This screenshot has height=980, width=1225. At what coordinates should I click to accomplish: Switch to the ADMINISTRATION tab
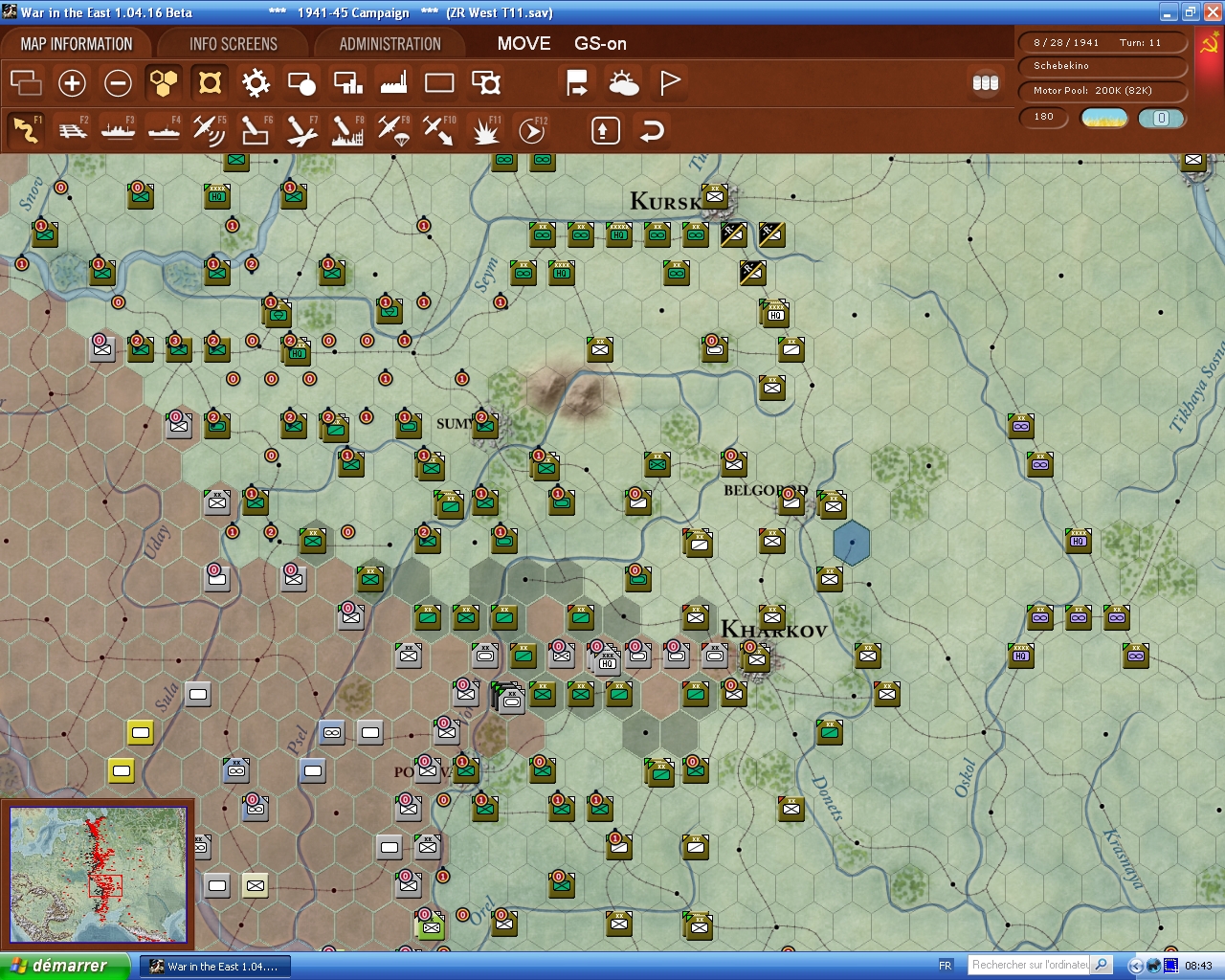click(390, 44)
